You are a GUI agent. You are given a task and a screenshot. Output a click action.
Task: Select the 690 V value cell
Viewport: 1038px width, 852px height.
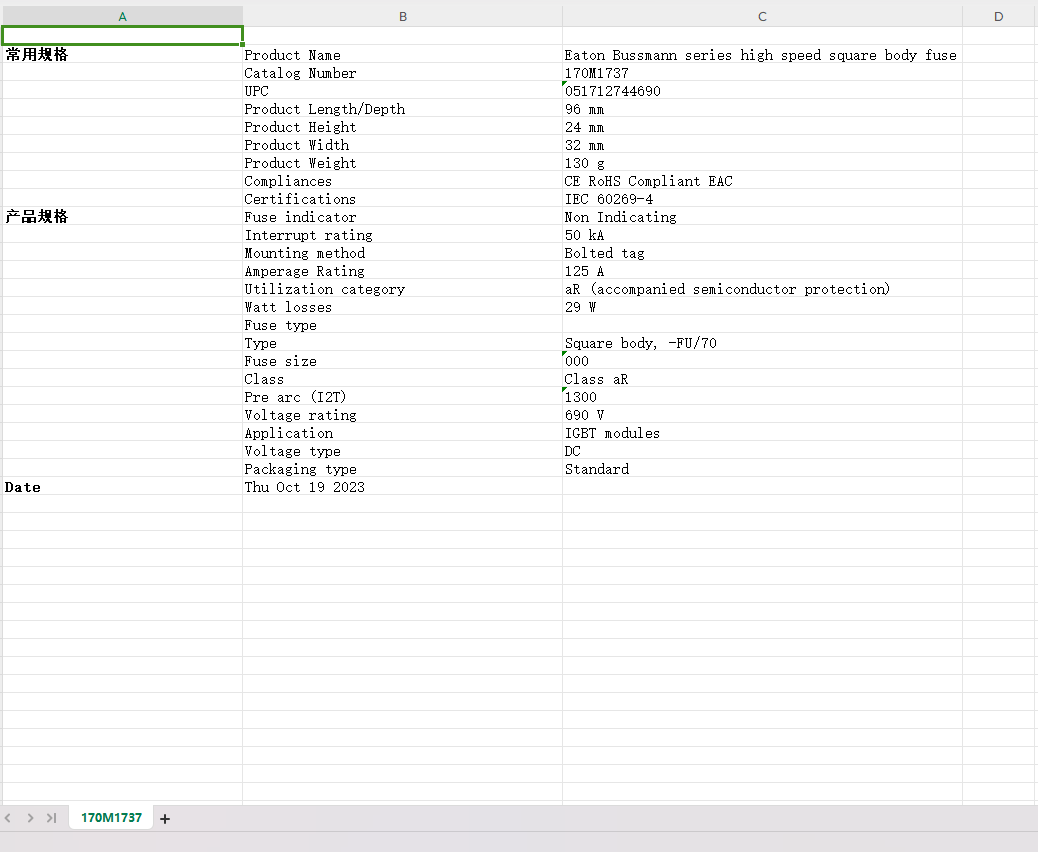pyautogui.click(x=762, y=414)
